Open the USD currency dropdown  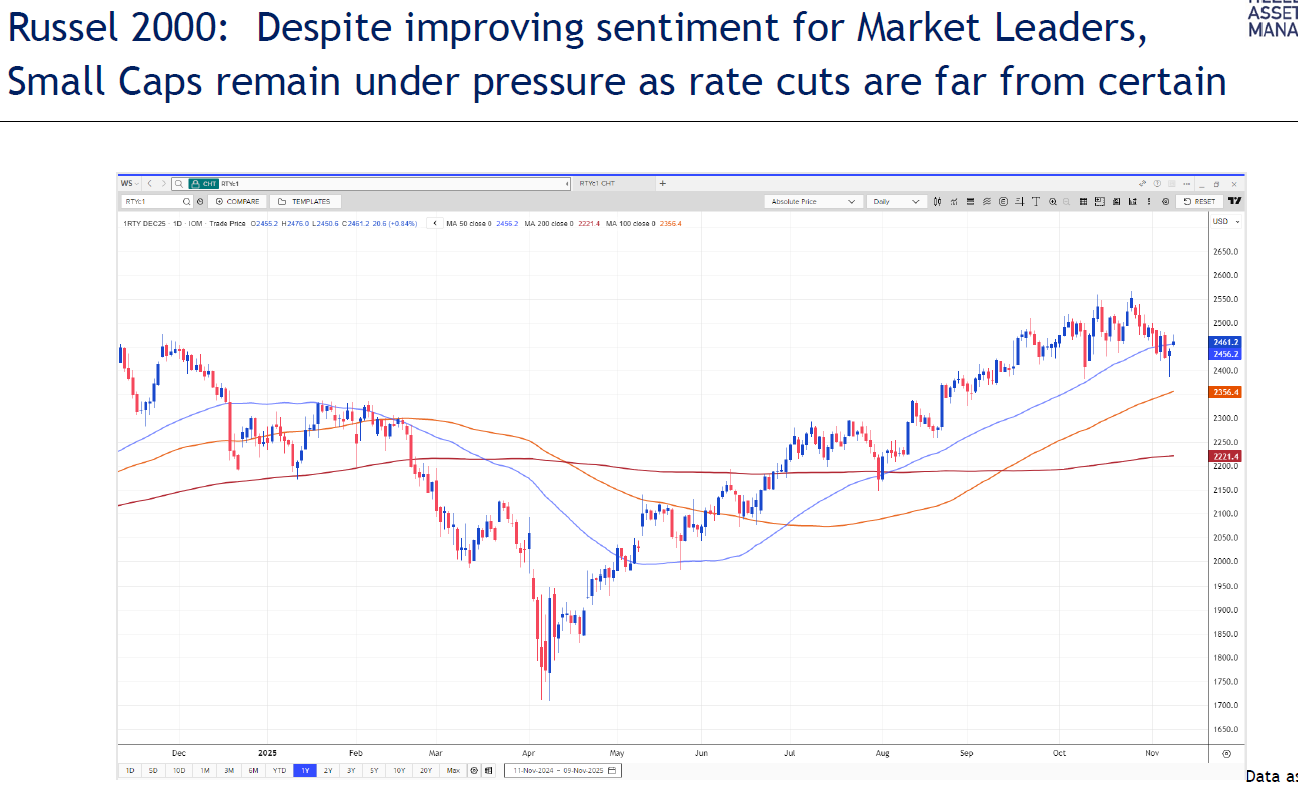click(x=1226, y=221)
